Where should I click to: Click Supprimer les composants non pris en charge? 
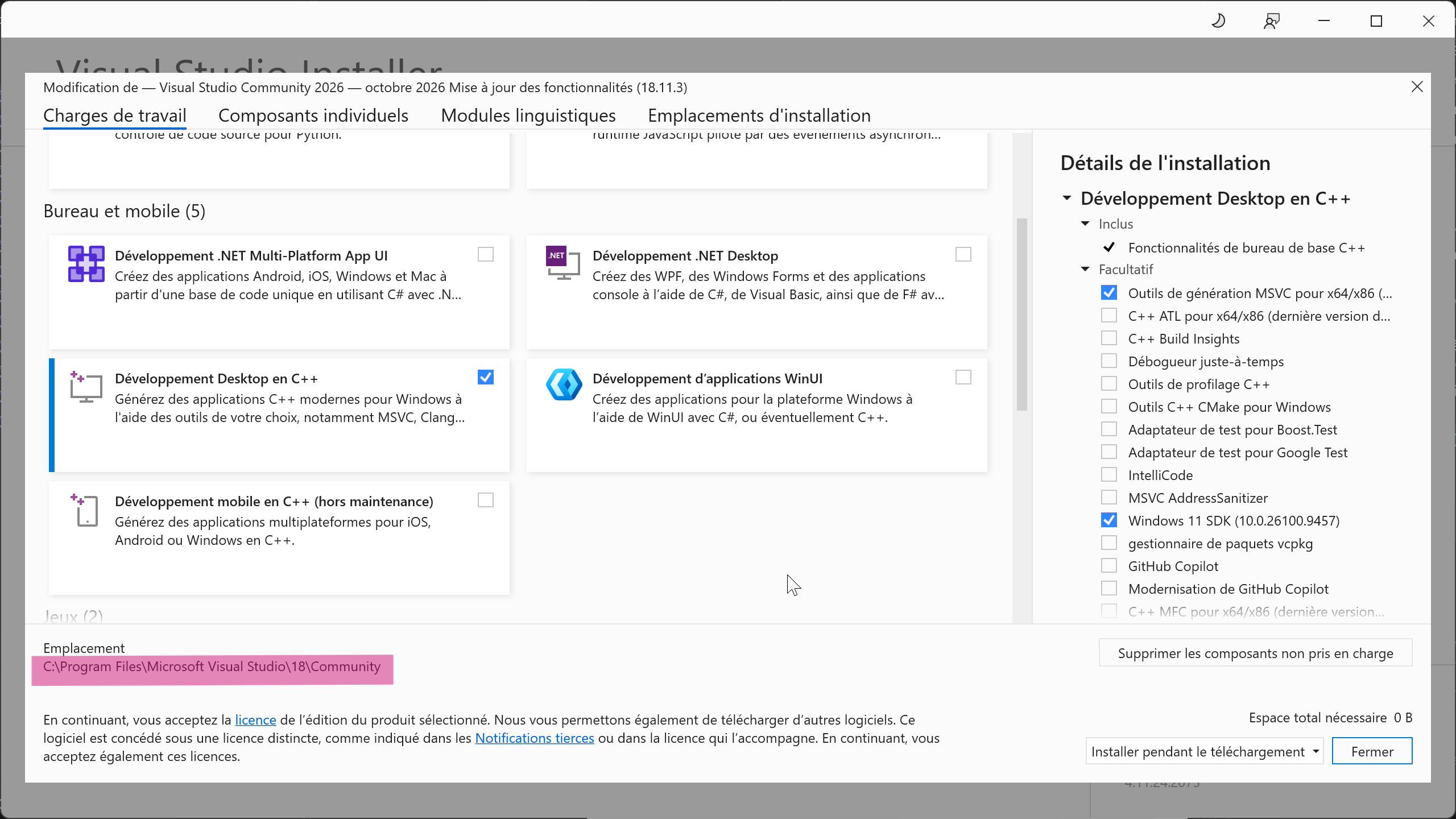[x=1256, y=653]
